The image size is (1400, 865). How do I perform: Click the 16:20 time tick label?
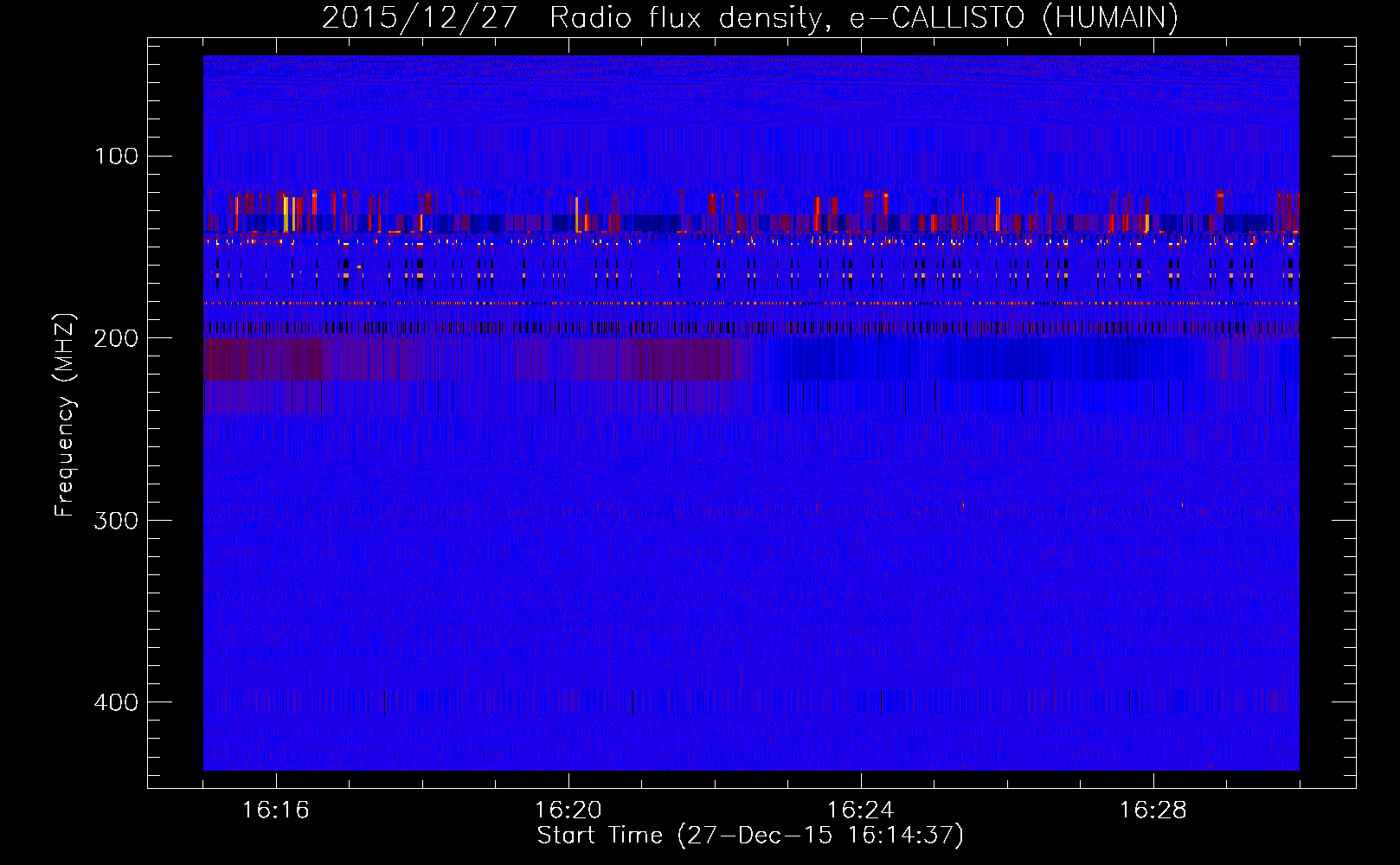point(568,811)
